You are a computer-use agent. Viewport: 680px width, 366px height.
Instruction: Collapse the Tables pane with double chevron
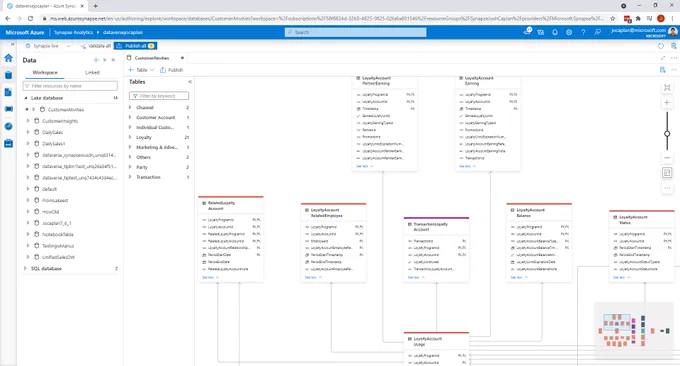[190, 82]
